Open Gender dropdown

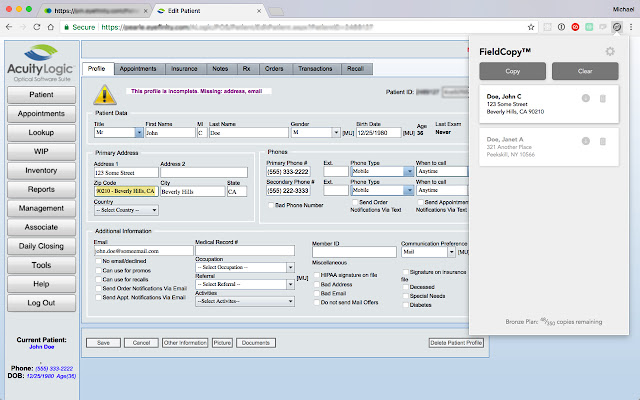pyautogui.click(x=315, y=133)
